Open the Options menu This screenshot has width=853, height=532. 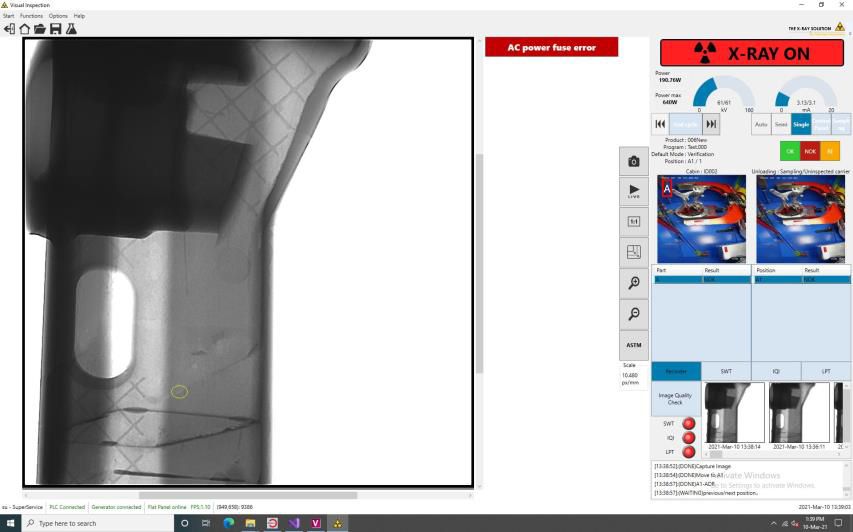58,16
